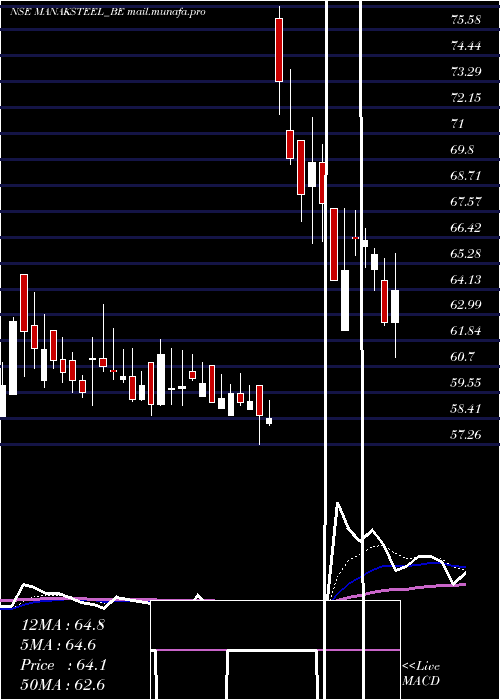This screenshot has width=500, height=700.
Task: Click the NSE MANAKSTEEL_BE chart title text
Action: pos(108,12)
